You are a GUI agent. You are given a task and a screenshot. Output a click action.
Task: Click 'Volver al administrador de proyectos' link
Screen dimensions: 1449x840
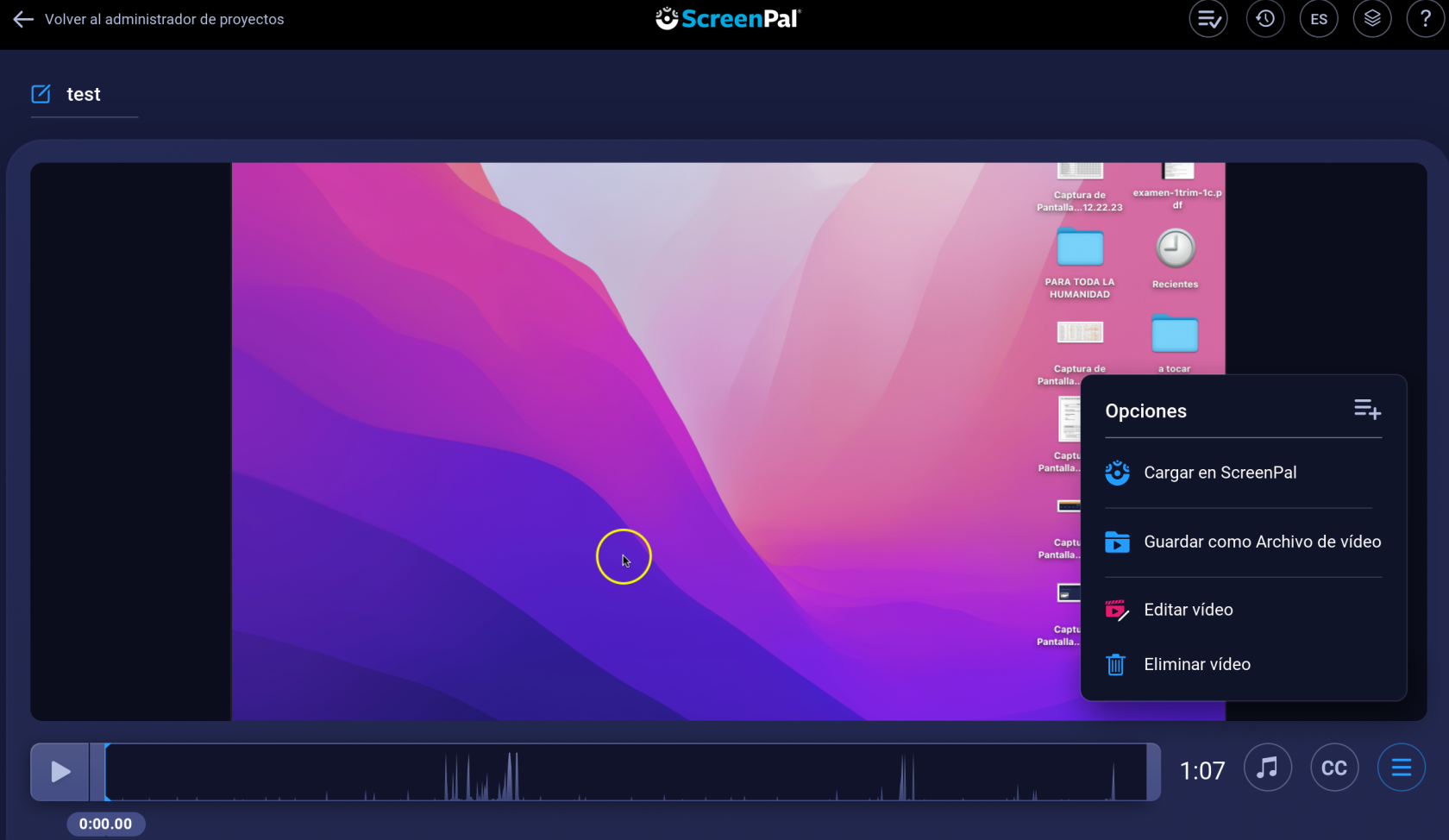(x=164, y=19)
